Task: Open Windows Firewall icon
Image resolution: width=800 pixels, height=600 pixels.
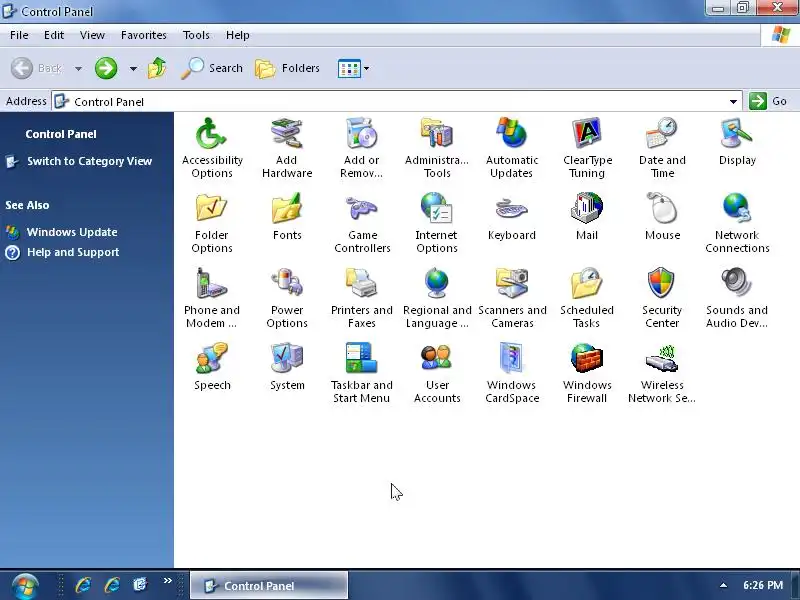Action: pos(587,358)
